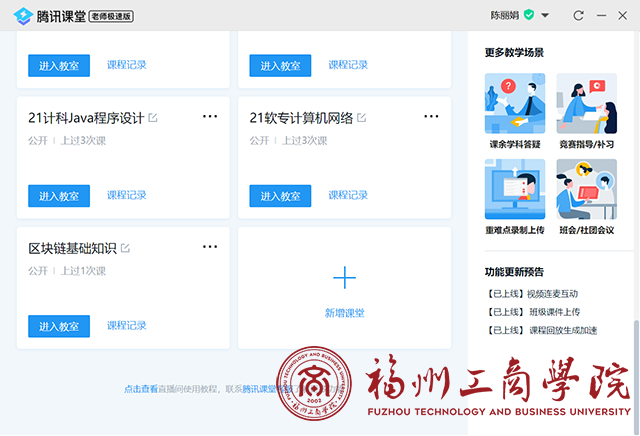This screenshot has height=436, width=640.
Task: Click the green verified badge near username
Action: 529,15
